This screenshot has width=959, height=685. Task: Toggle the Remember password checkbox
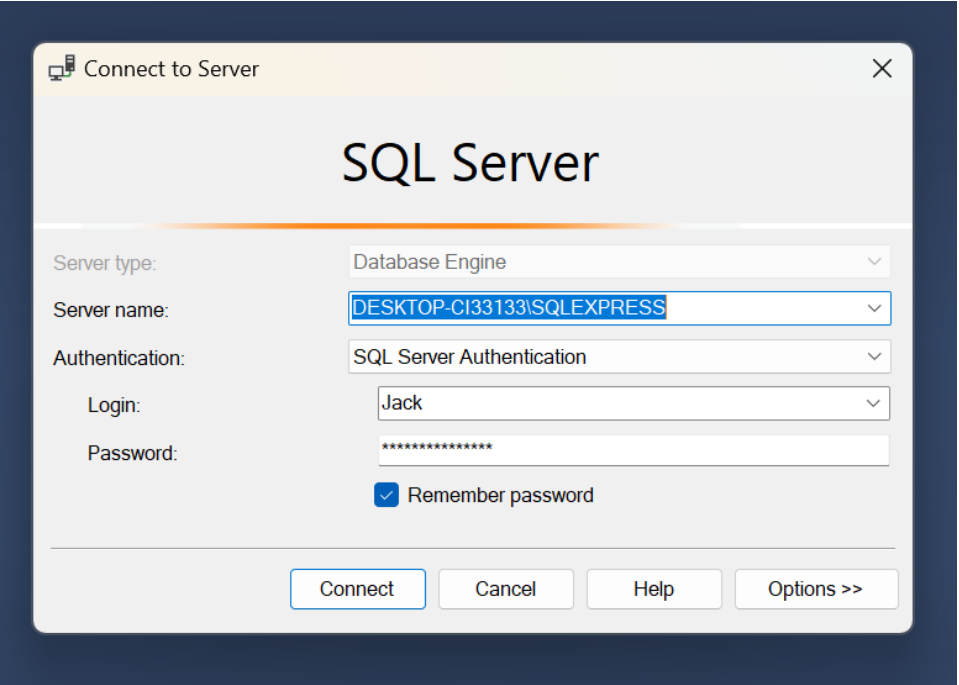387,495
